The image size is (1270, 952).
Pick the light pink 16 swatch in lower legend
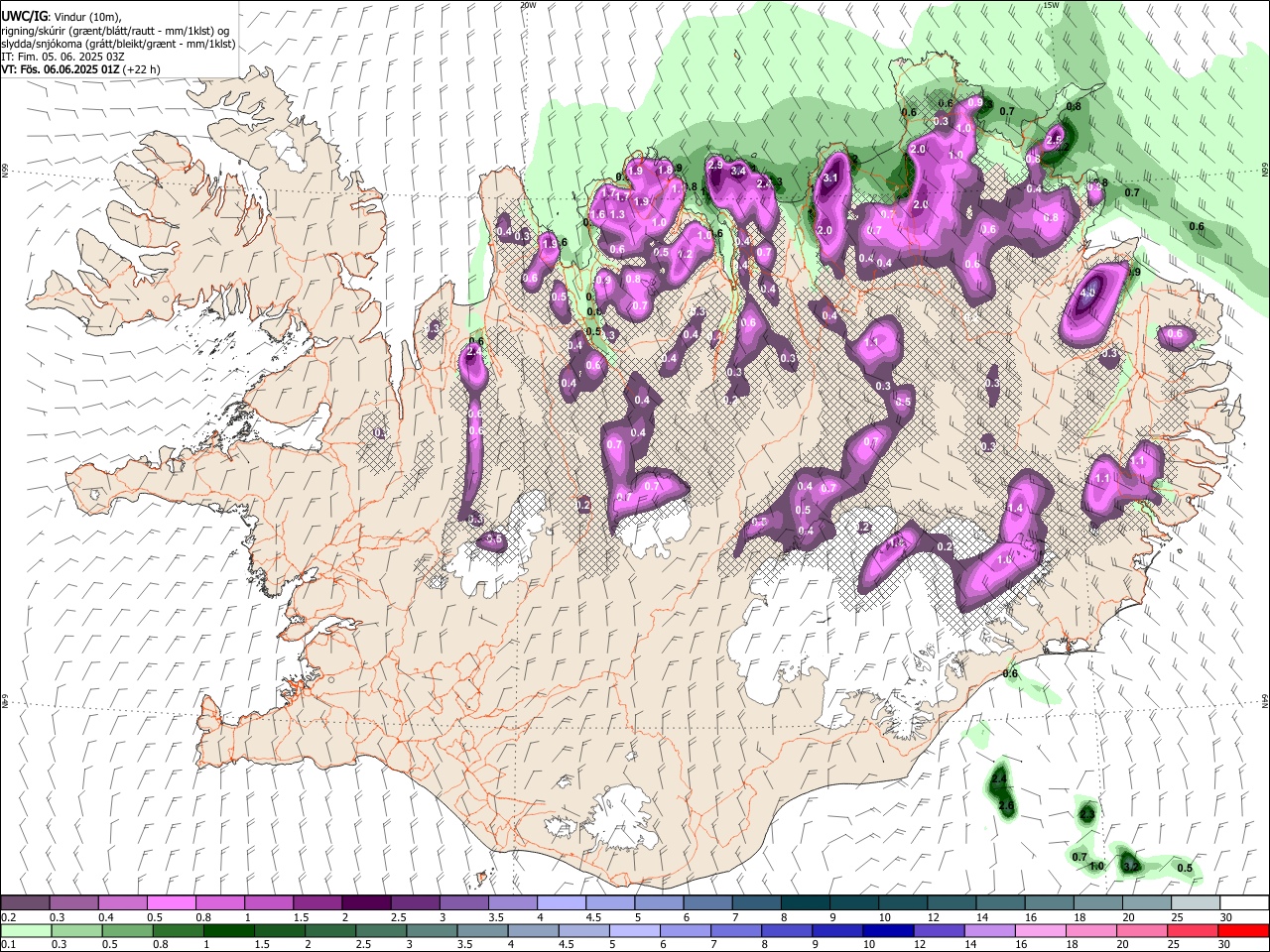pos(1039,931)
